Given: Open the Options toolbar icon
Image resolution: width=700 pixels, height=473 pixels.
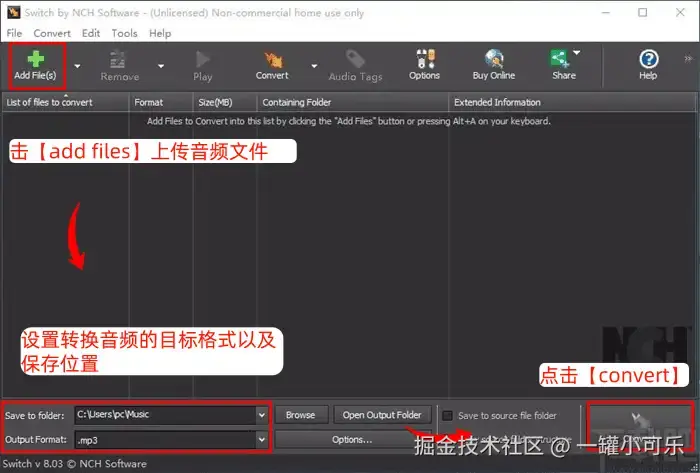Looking at the screenshot, I should pos(425,66).
